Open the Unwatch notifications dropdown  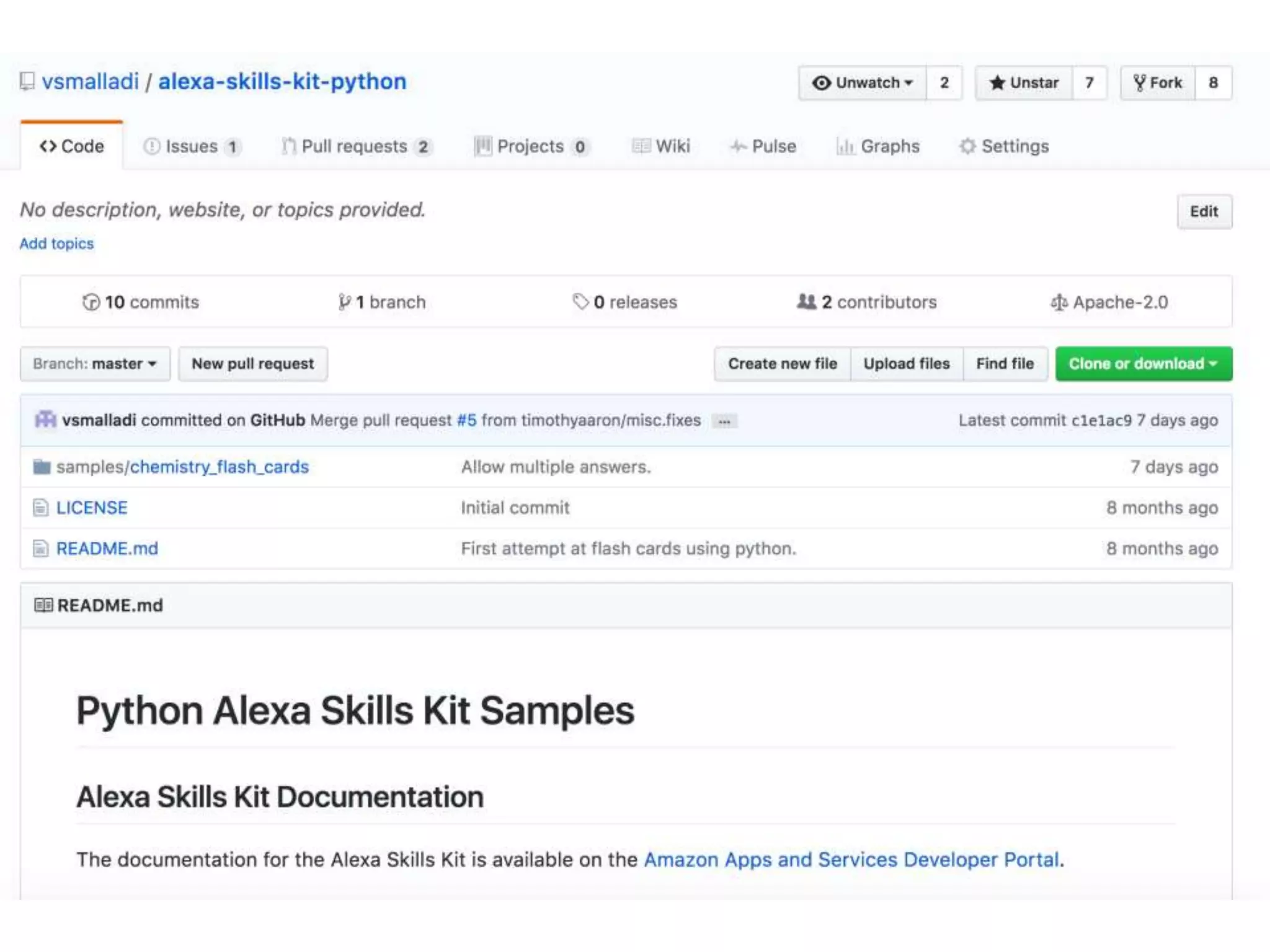(x=863, y=82)
